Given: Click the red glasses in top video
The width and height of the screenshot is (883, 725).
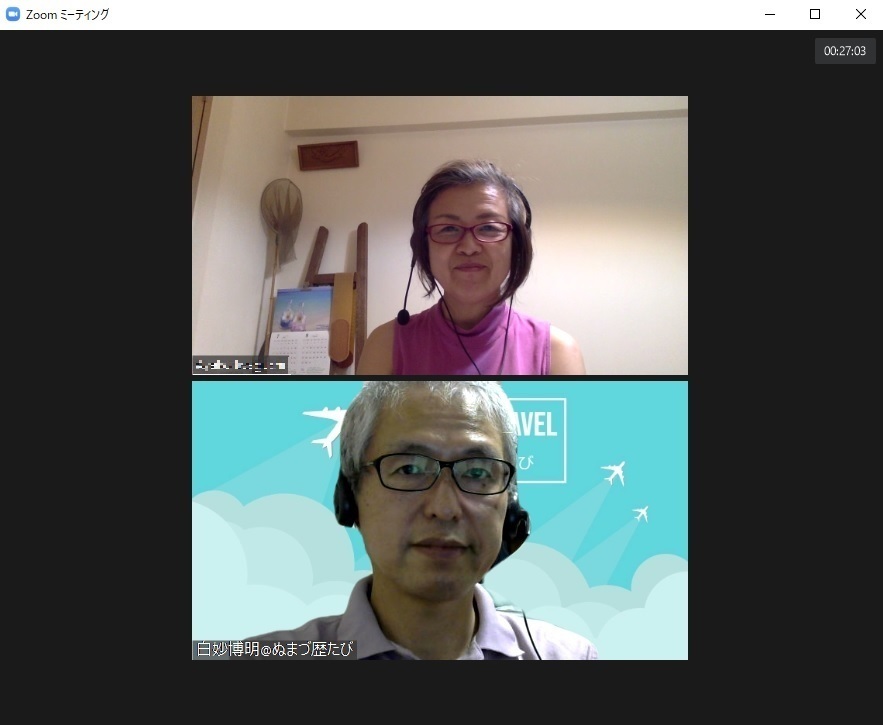Looking at the screenshot, I should pos(469,232).
